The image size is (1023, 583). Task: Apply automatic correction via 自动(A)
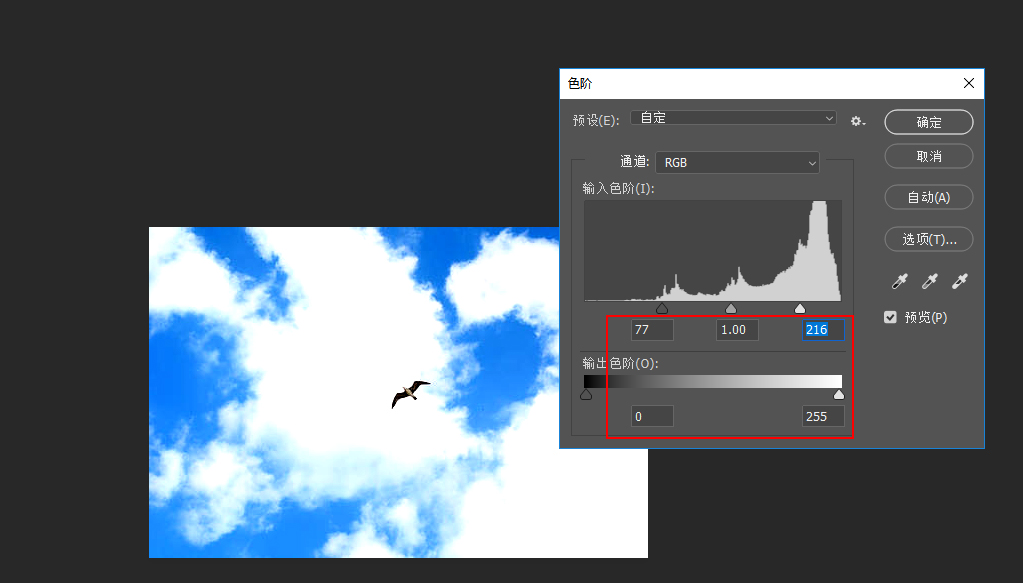[x=928, y=197]
